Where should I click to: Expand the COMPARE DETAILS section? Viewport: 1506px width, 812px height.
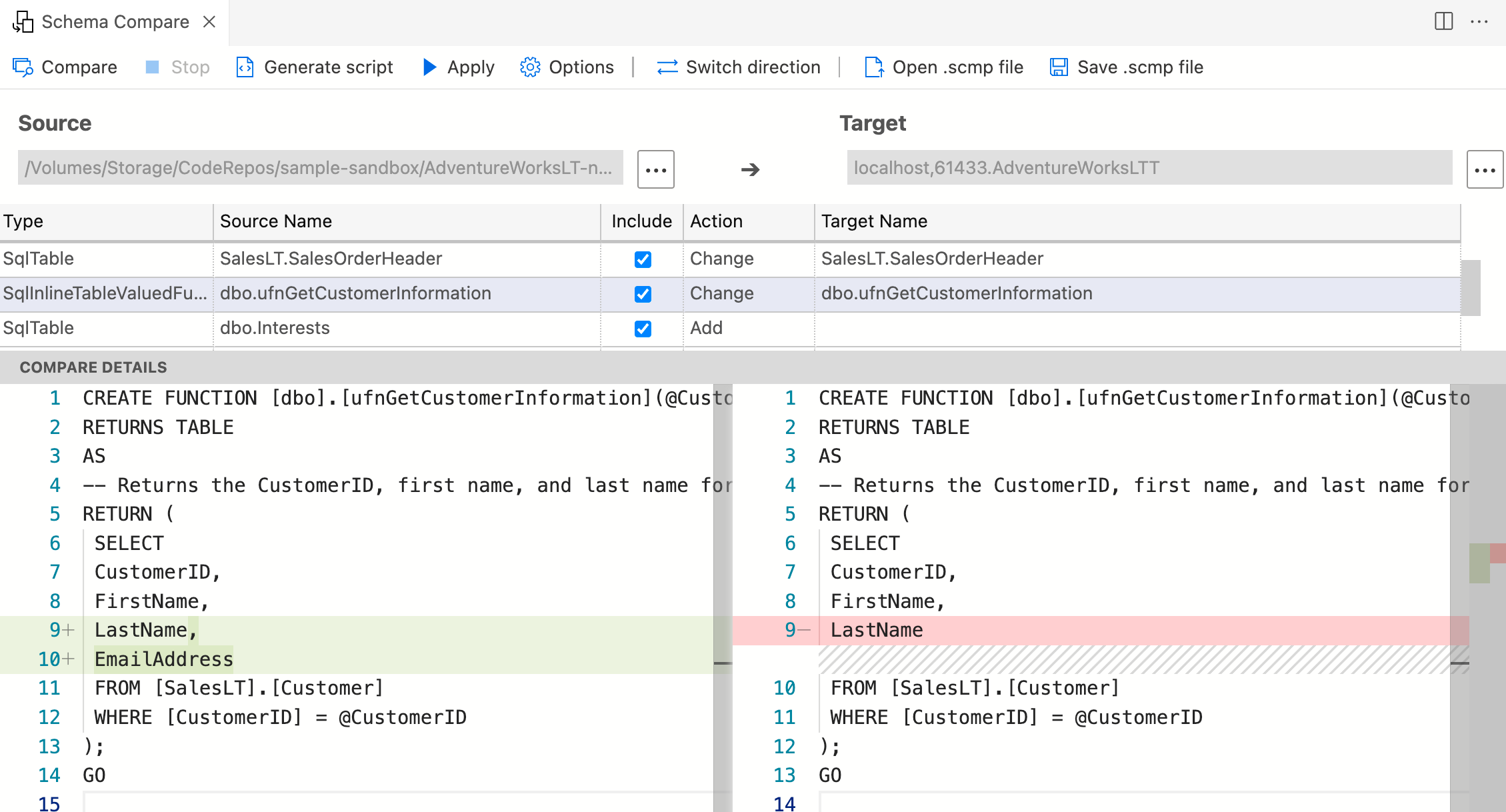[x=93, y=367]
